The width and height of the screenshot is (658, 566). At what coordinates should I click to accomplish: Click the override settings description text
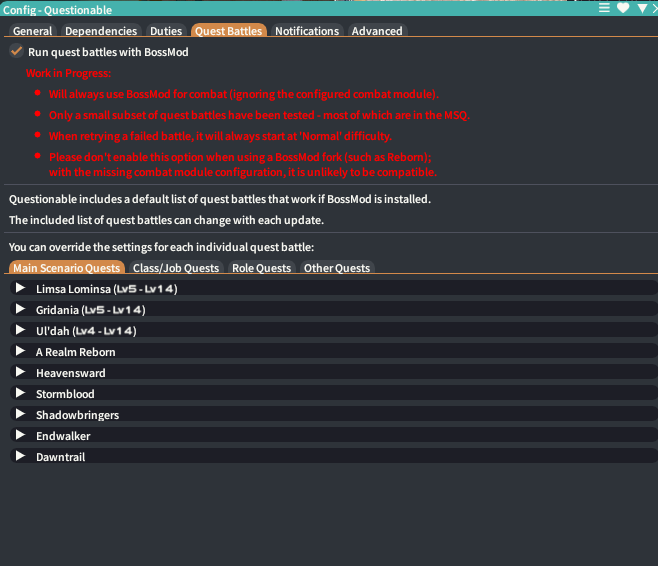(161, 247)
